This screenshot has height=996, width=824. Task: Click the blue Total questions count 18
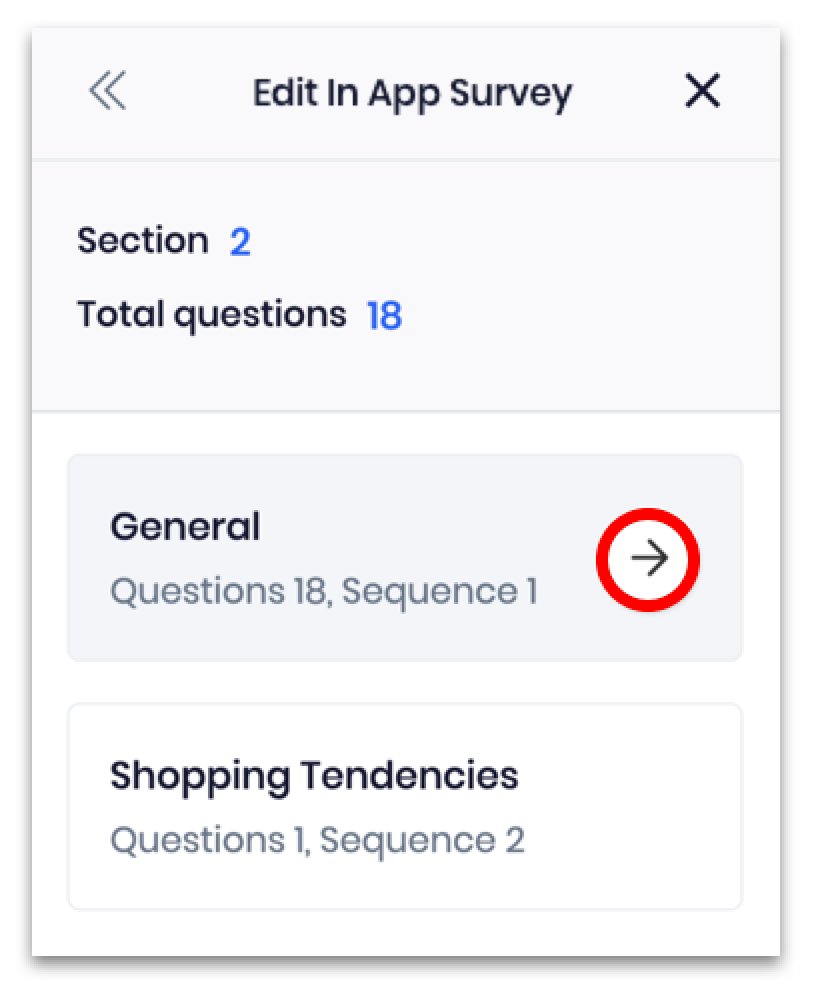pos(384,316)
